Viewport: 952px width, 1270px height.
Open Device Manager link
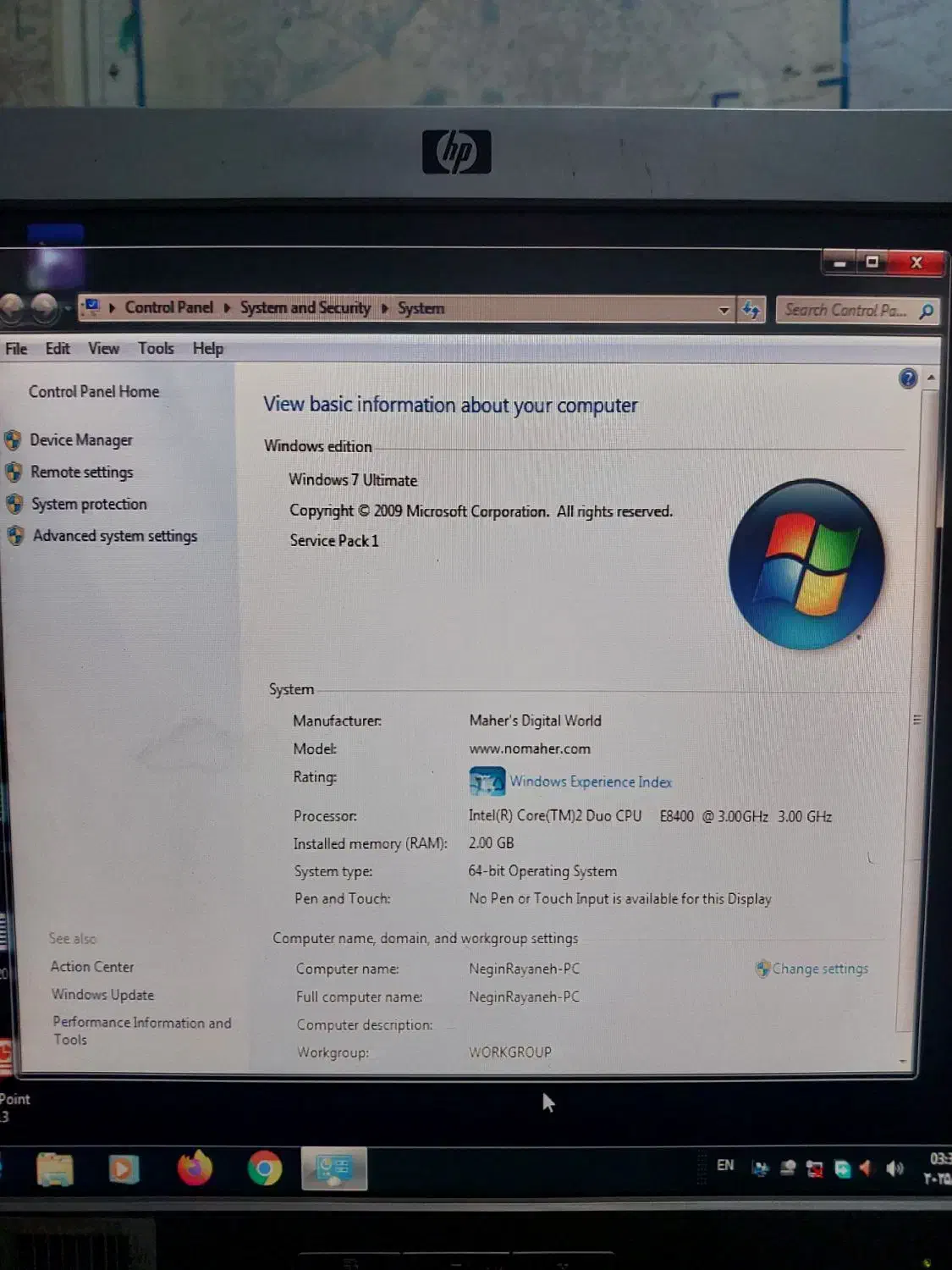click(81, 440)
